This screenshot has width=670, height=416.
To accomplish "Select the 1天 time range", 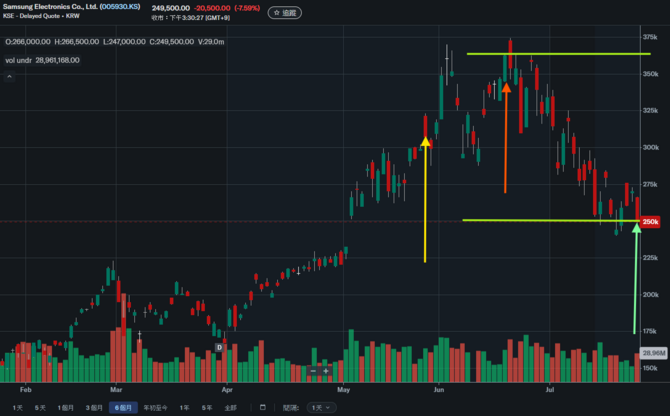I will pos(18,408).
